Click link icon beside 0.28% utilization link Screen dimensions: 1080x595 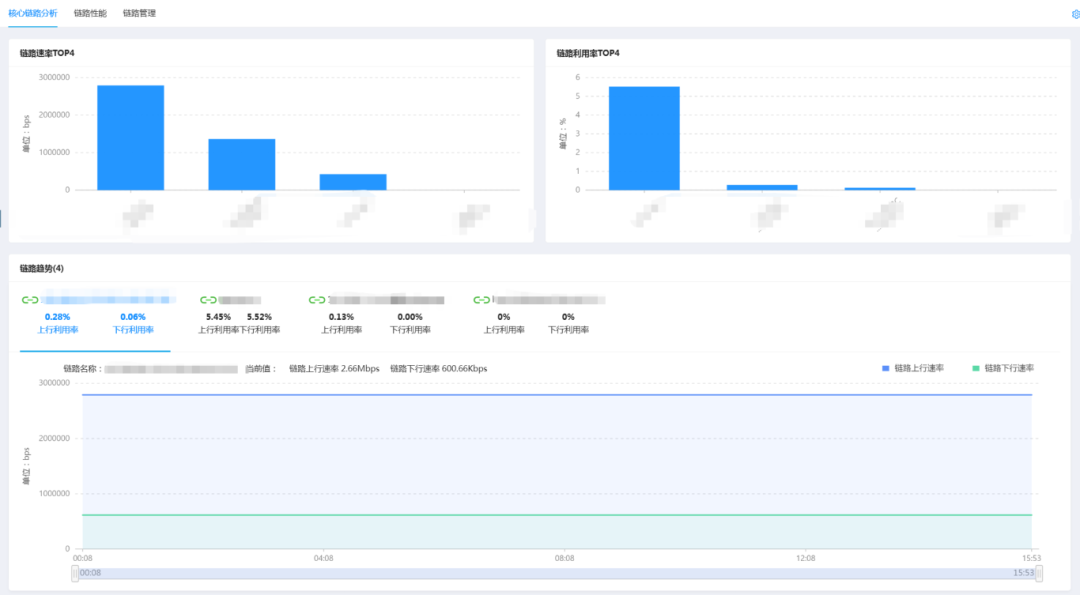(x=30, y=300)
